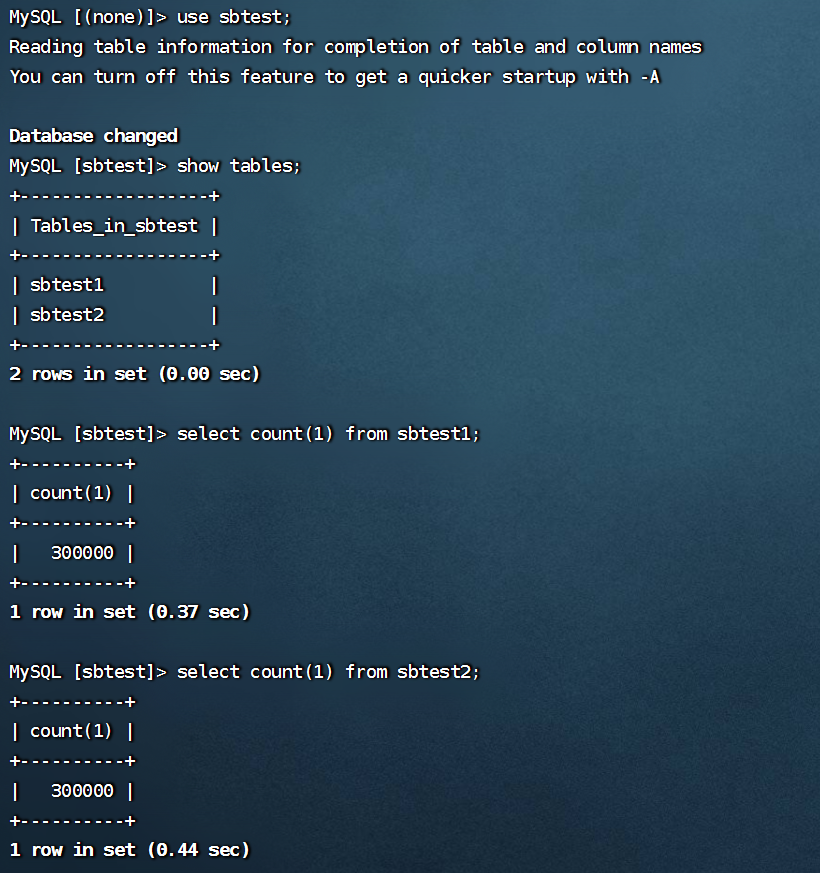This screenshot has height=873, width=820.
Task: Select the sbtest2 row in the tables list
Action: coord(67,315)
